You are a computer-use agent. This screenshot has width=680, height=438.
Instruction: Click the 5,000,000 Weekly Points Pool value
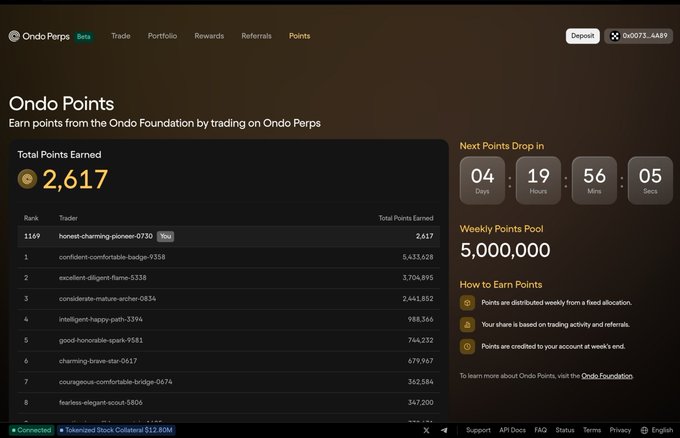(505, 250)
